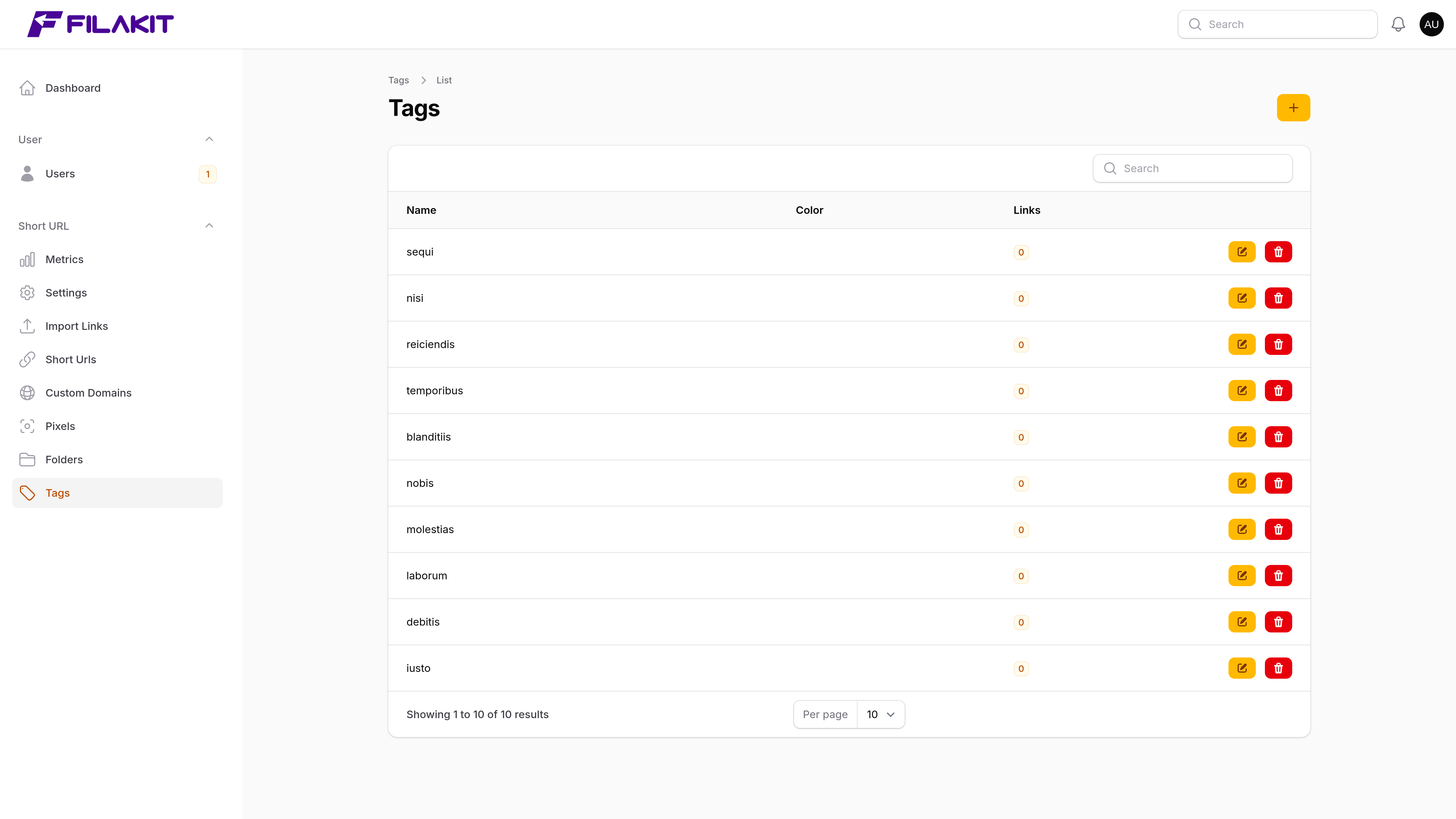Delete the reiciendis tag
The width and height of the screenshot is (1456, 819).
[x=1278, y=345]
